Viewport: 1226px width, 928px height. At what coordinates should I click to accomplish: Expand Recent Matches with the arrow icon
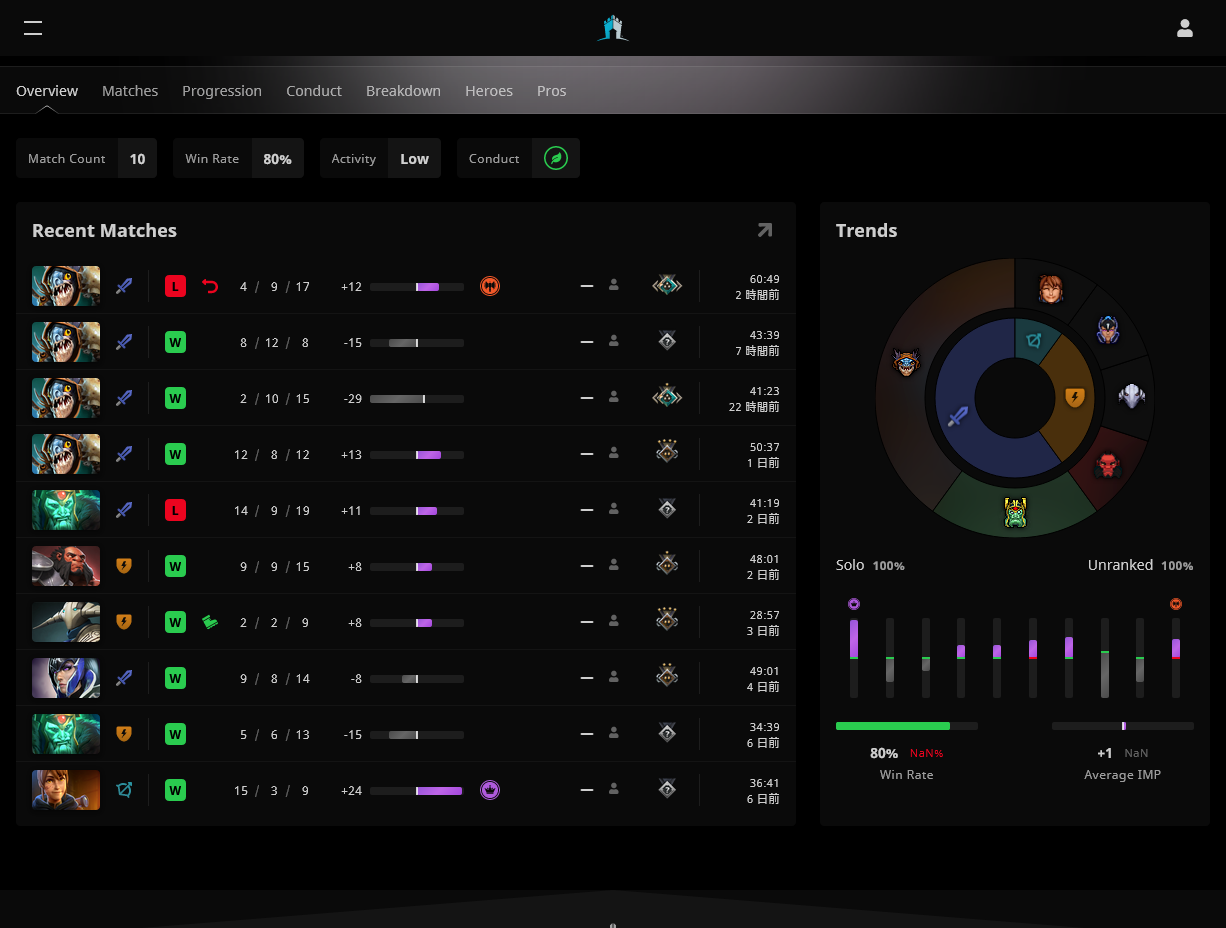pos(765,230)
